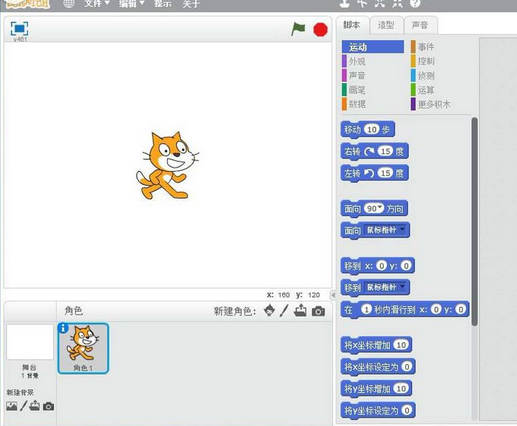
Task: Take new backdrop from camera icon
Action: click(x=48, y=407)
